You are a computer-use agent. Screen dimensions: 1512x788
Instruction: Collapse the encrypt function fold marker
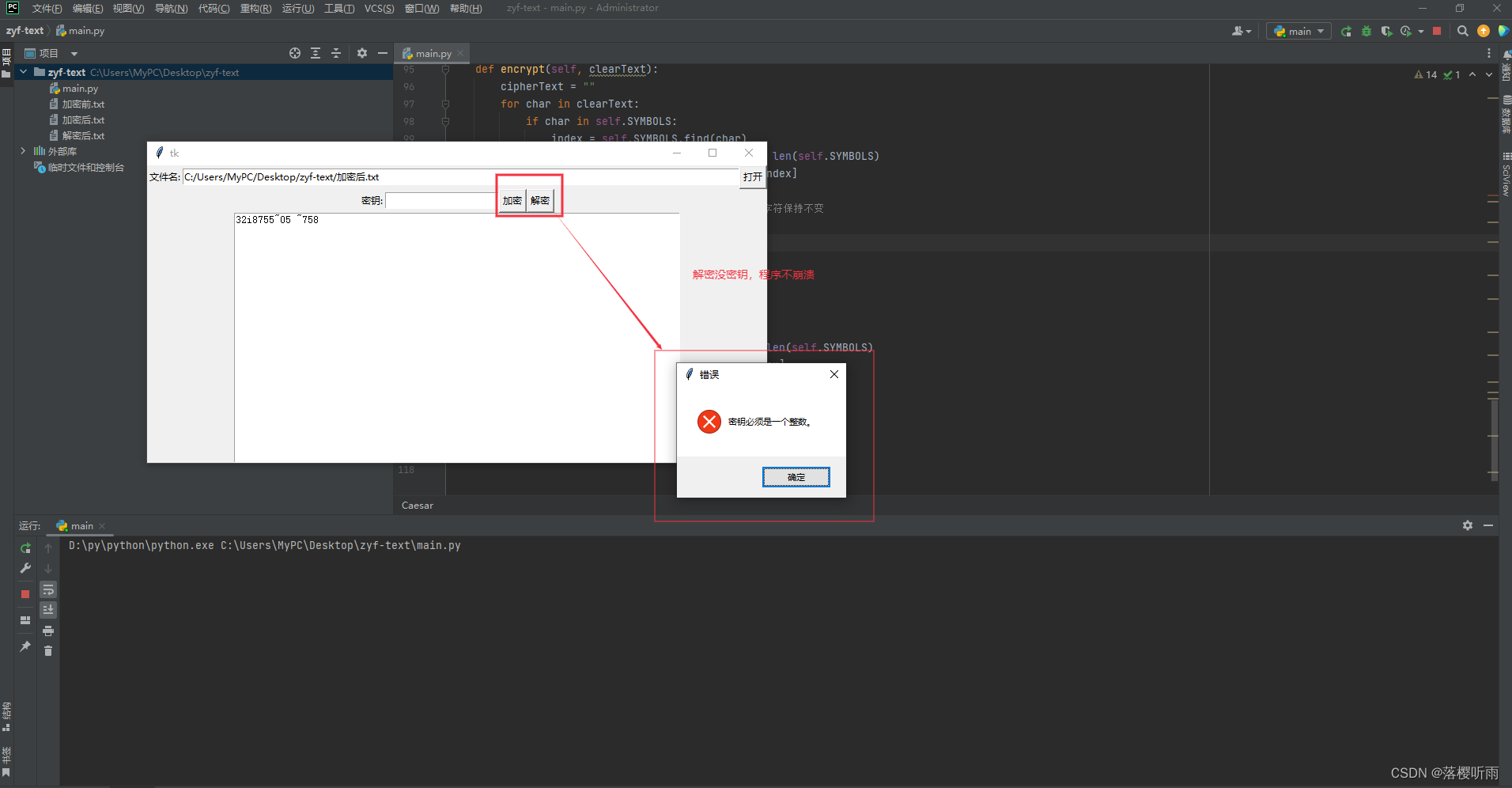pyautogui.click(x=445, y=70)
